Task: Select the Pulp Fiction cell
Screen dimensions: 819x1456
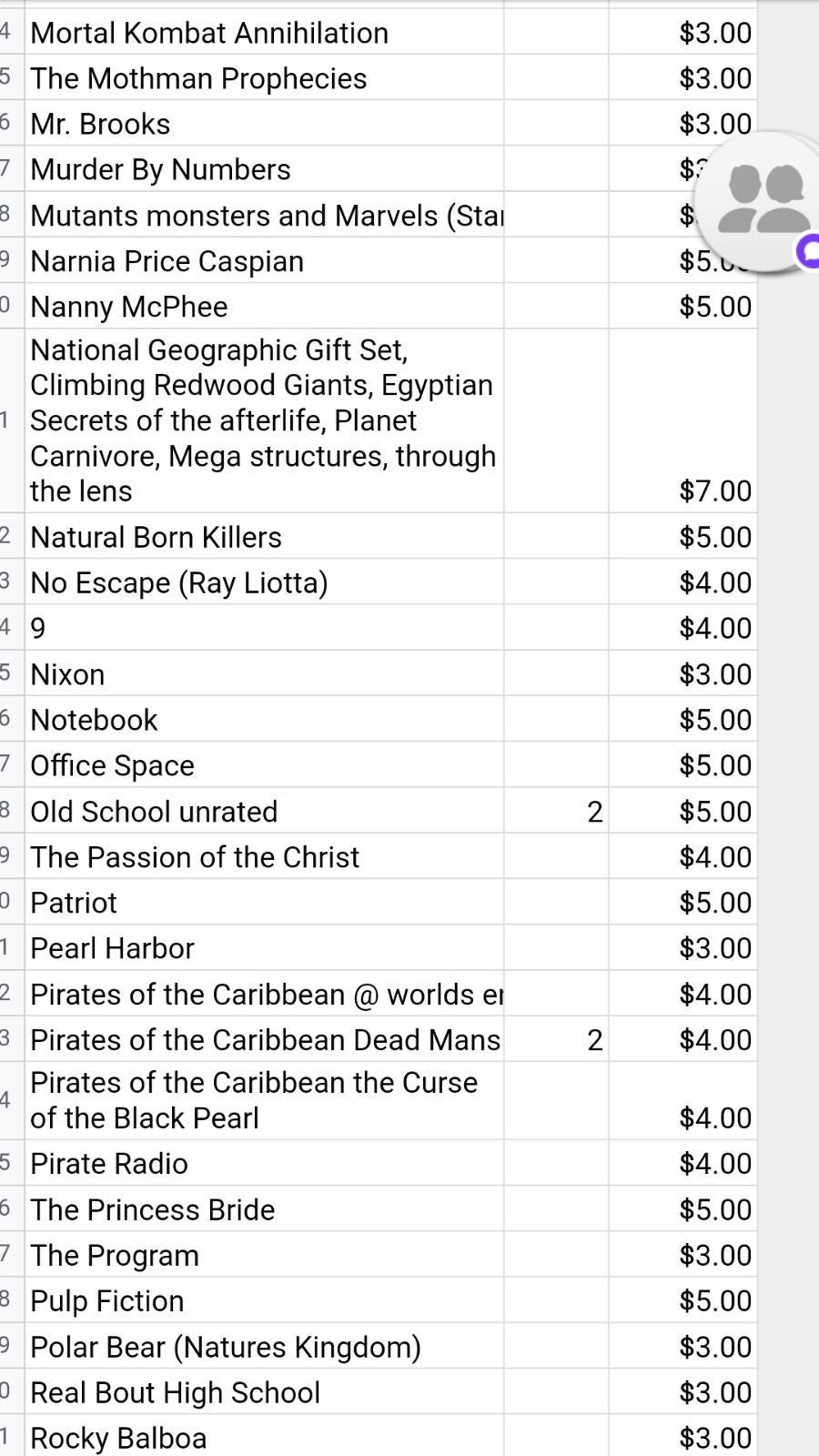Action: coord(264,1300)
